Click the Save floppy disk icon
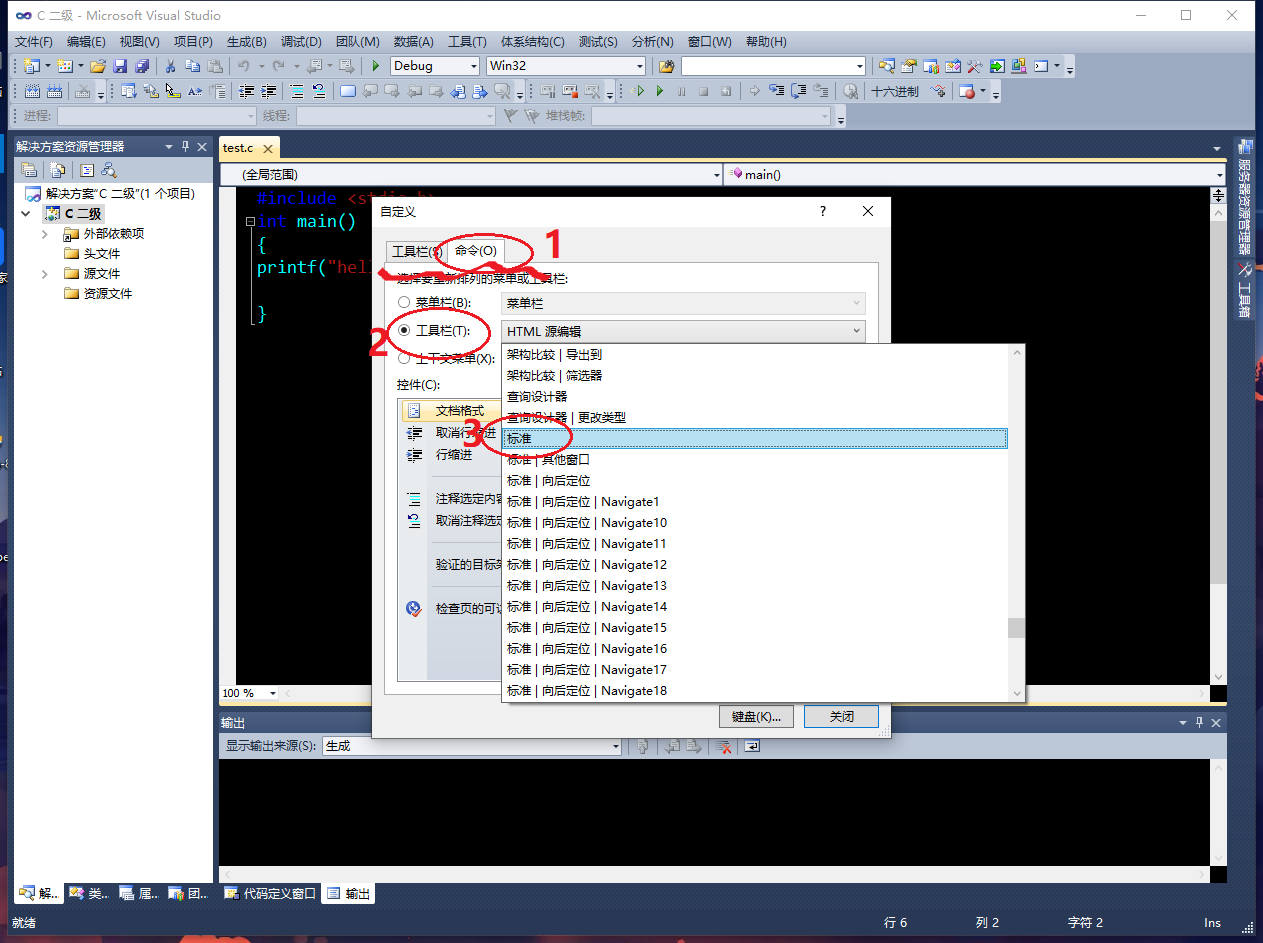Screen dimensions: 1263x943 click(x=120, y=66)
